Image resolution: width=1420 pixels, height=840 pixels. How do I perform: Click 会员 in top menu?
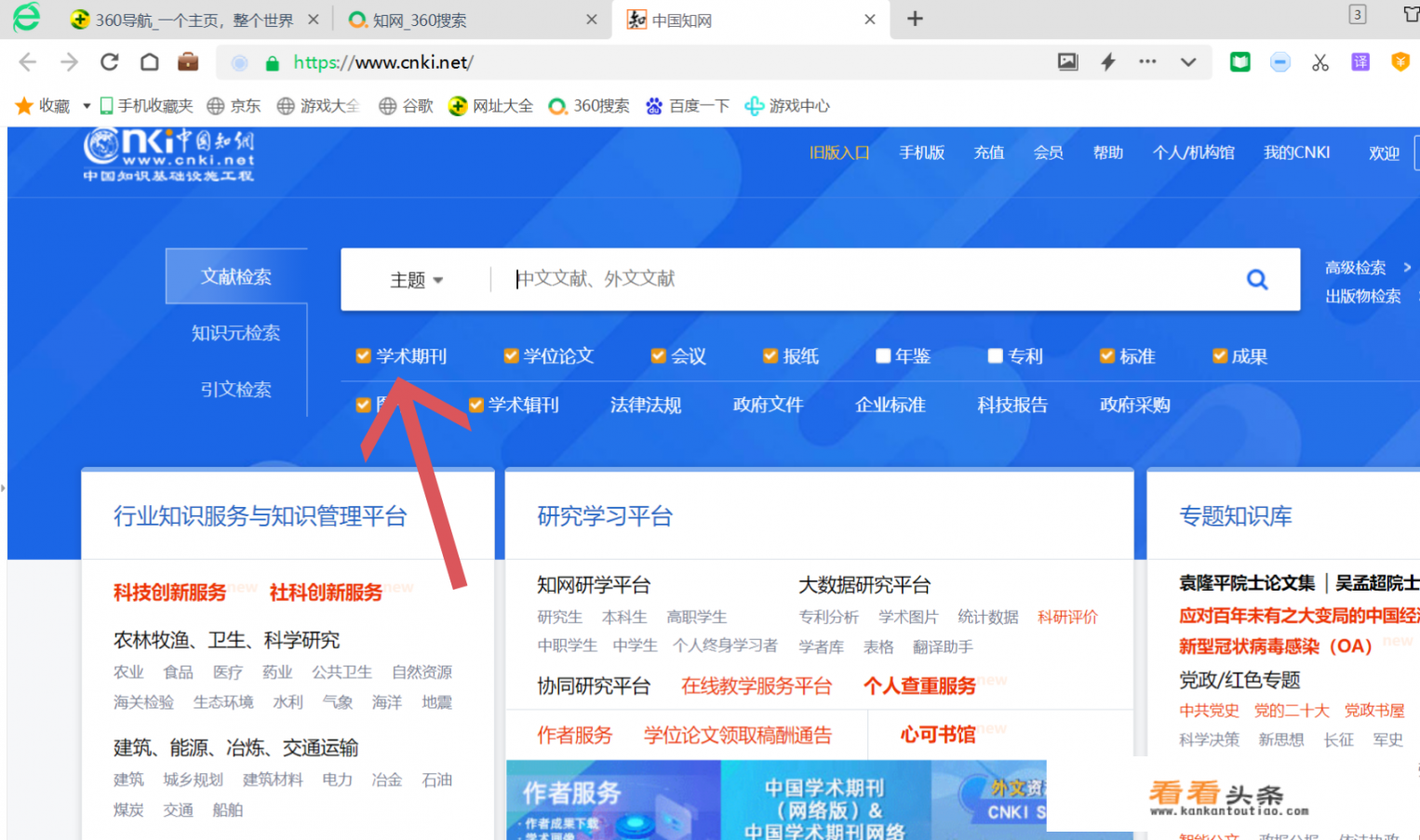[x=1049, y=153]
